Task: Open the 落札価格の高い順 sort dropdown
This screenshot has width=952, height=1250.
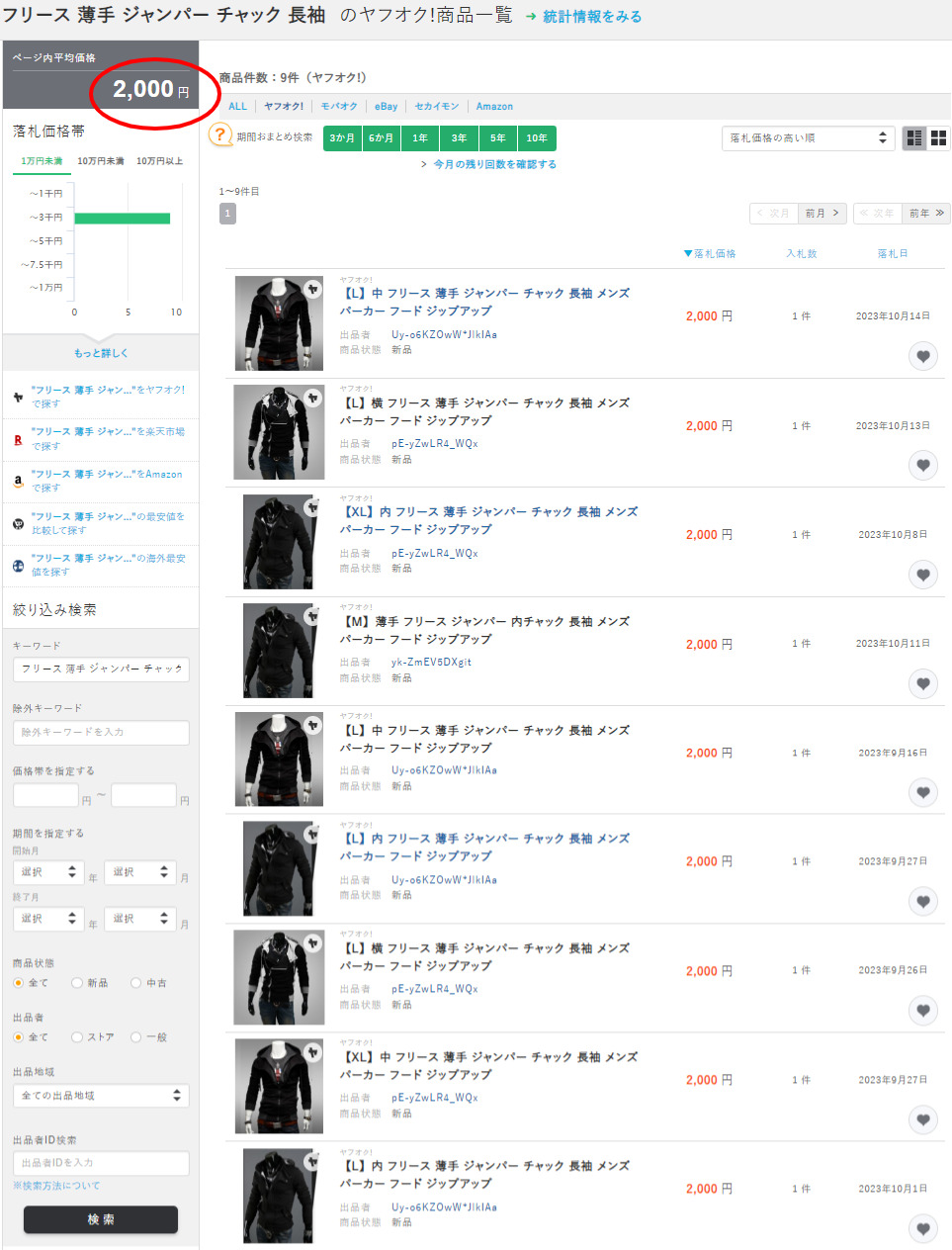Action: [808, 138]
